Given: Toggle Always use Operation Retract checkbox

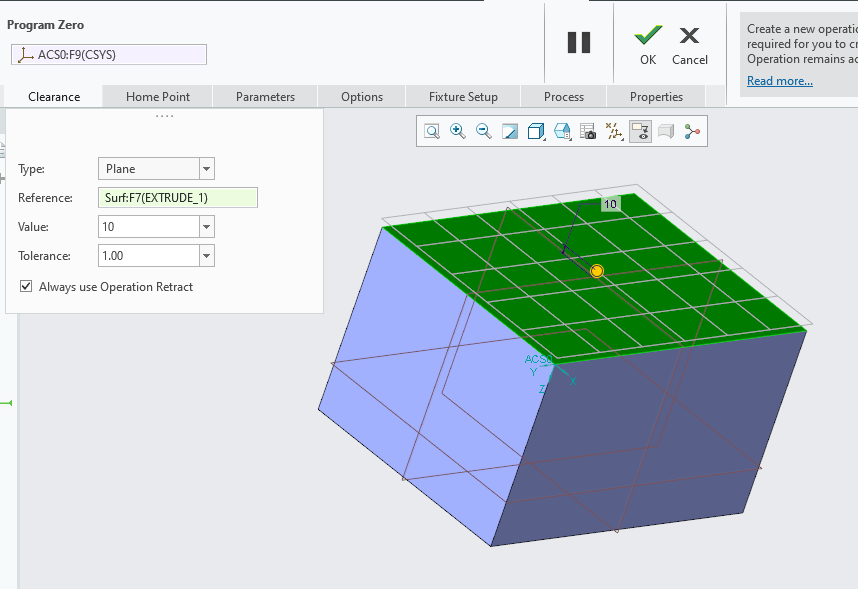Looking at the screenshot, I should (26, 286).
